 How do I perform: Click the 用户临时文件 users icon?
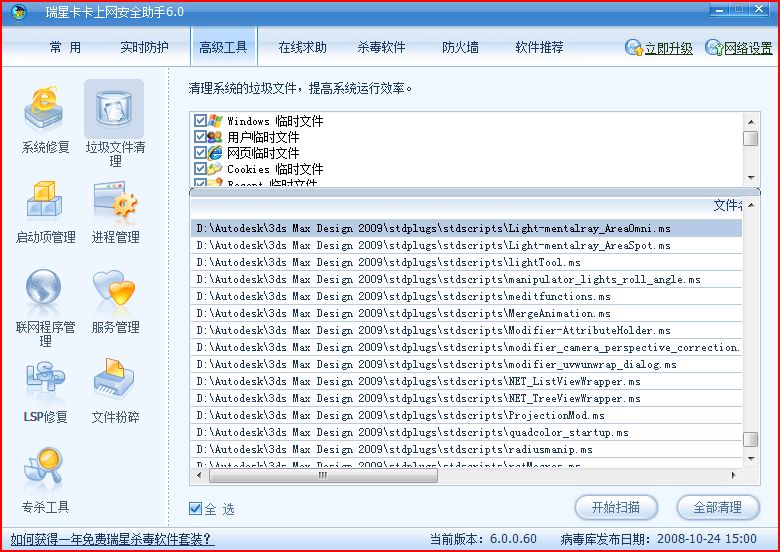pyautogui.click(x=215, y=136)
